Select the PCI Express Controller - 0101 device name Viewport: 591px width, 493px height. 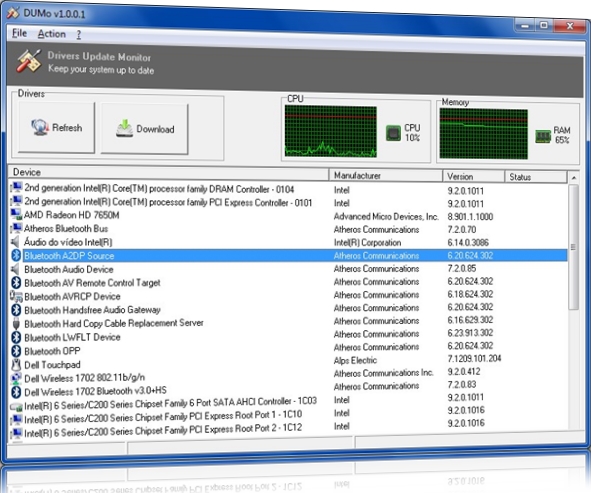[x=168, y=202]
